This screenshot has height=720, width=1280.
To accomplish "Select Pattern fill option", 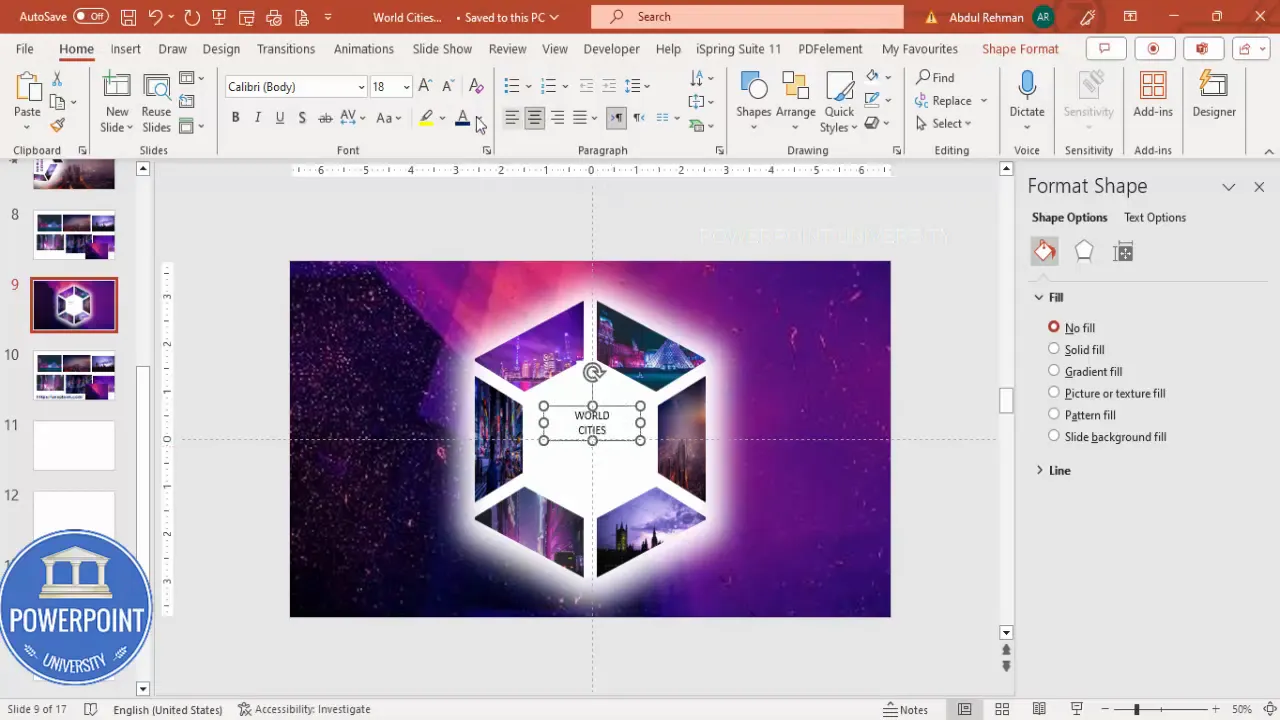I will (x=1082, y=415).
